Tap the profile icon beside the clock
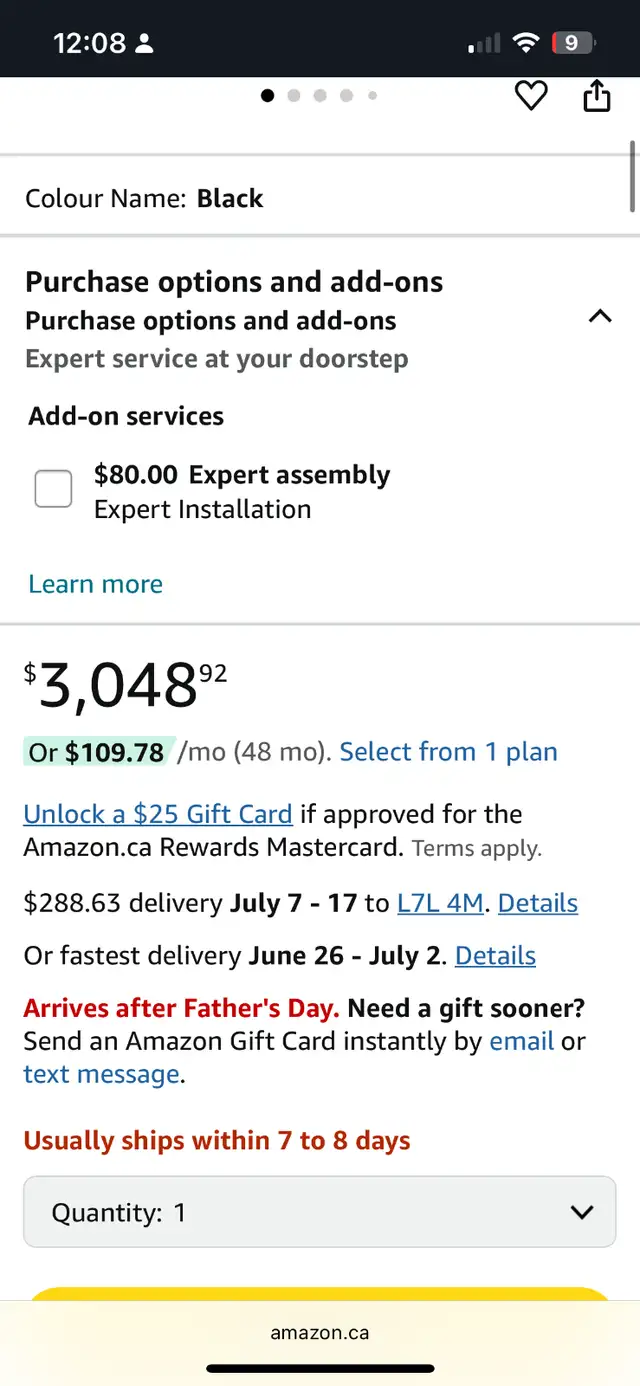 tap(144, 44)
